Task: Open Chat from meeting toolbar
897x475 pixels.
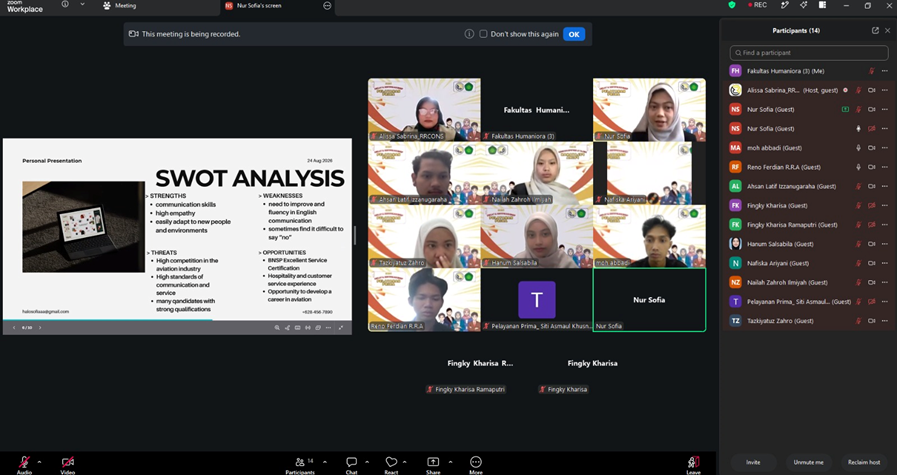Action: 351,465
